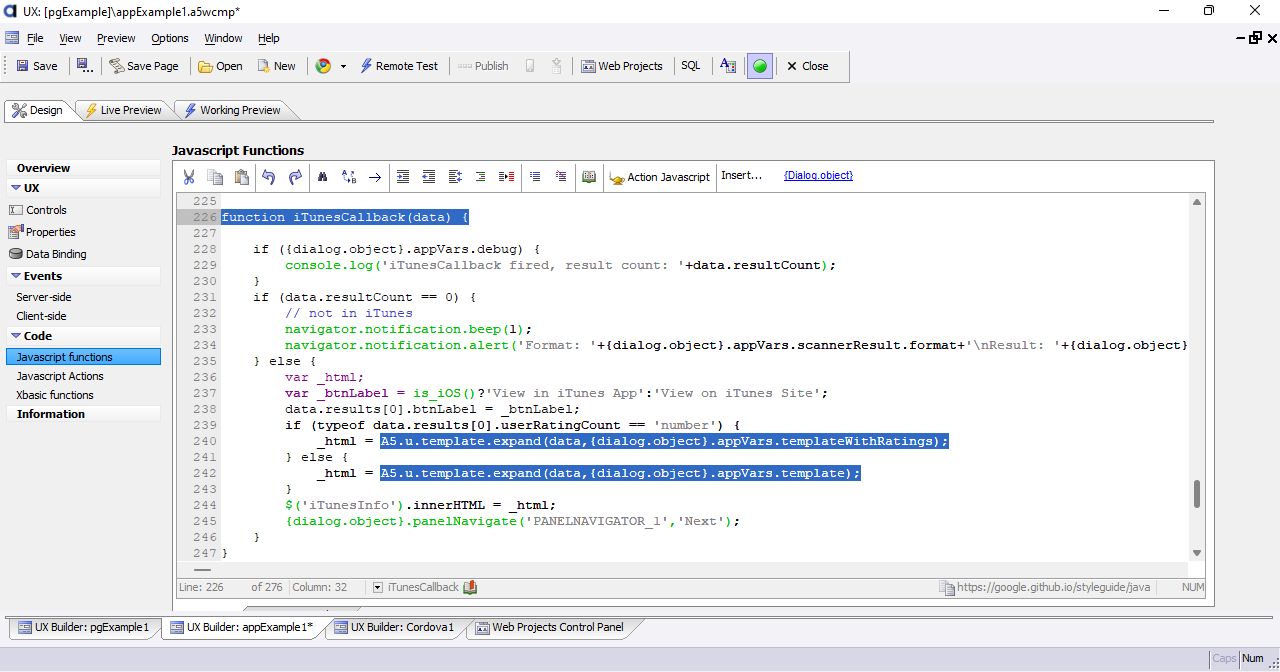Collapse the Code section in sidebar
Image resolution: width=1280 pixels, height=672 pixels.
click(16, 336)
